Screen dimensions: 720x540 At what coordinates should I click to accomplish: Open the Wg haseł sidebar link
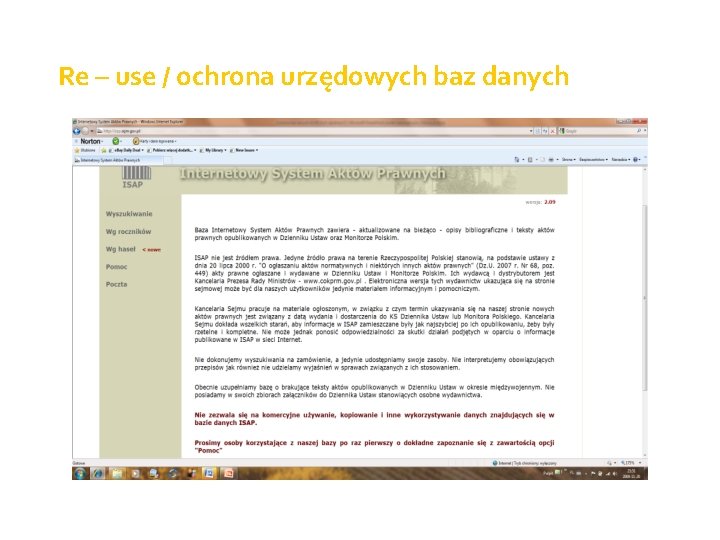point(121,249)
